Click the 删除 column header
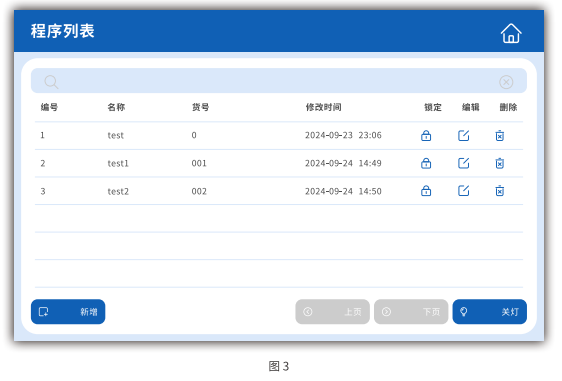The width and height of the screenshot is (562, 381). (508, 107)
